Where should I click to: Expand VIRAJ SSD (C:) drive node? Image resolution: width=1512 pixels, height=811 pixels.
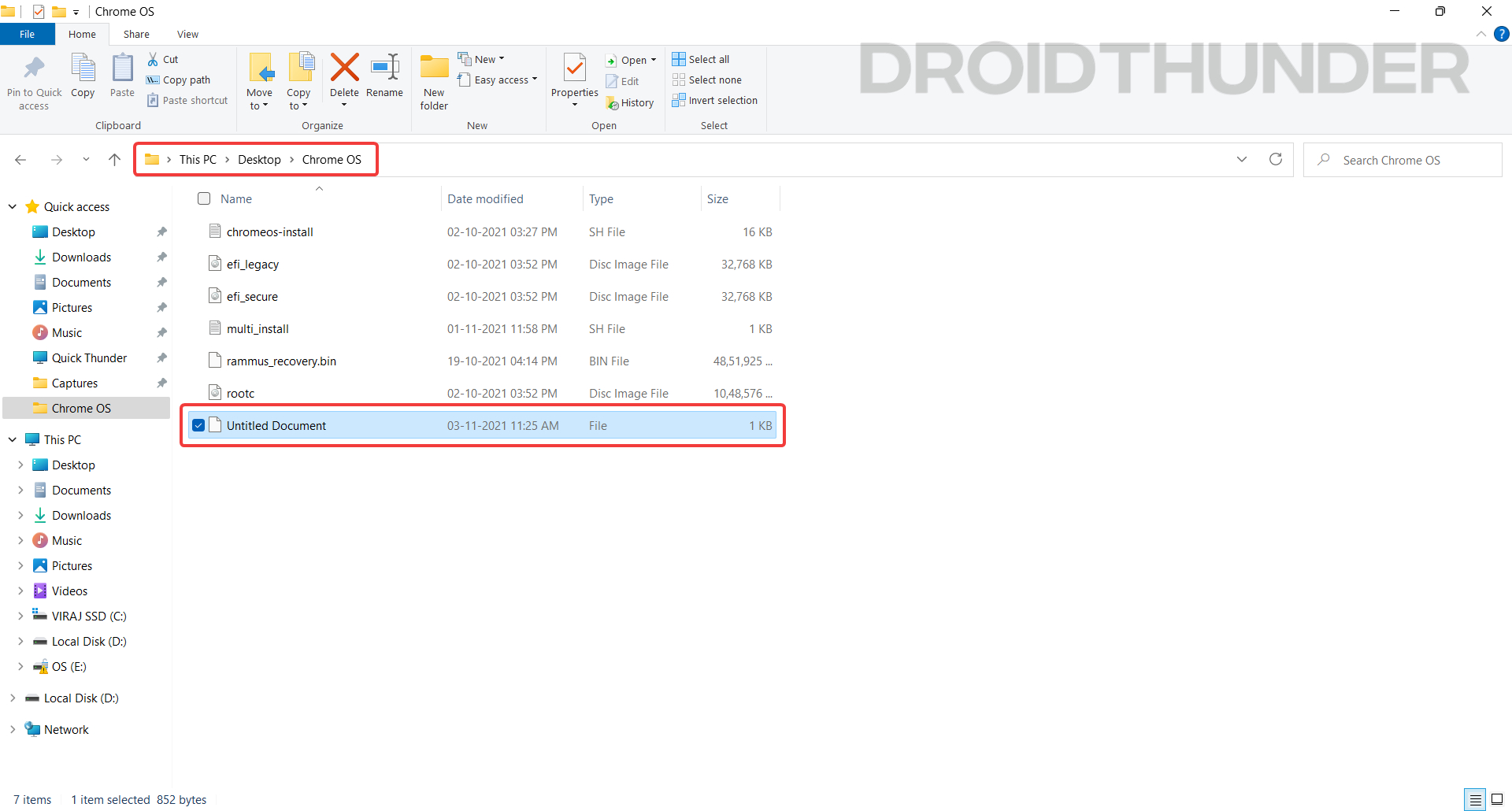pyautogui.click(x=20, y=616)
